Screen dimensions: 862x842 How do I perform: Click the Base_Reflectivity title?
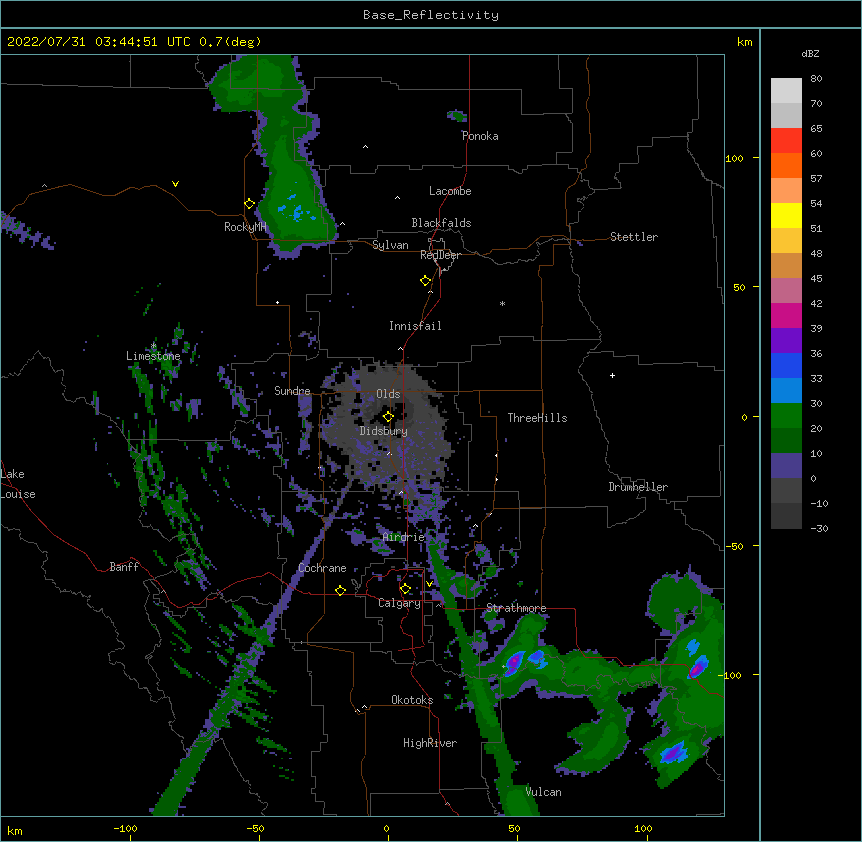point(431,15)
